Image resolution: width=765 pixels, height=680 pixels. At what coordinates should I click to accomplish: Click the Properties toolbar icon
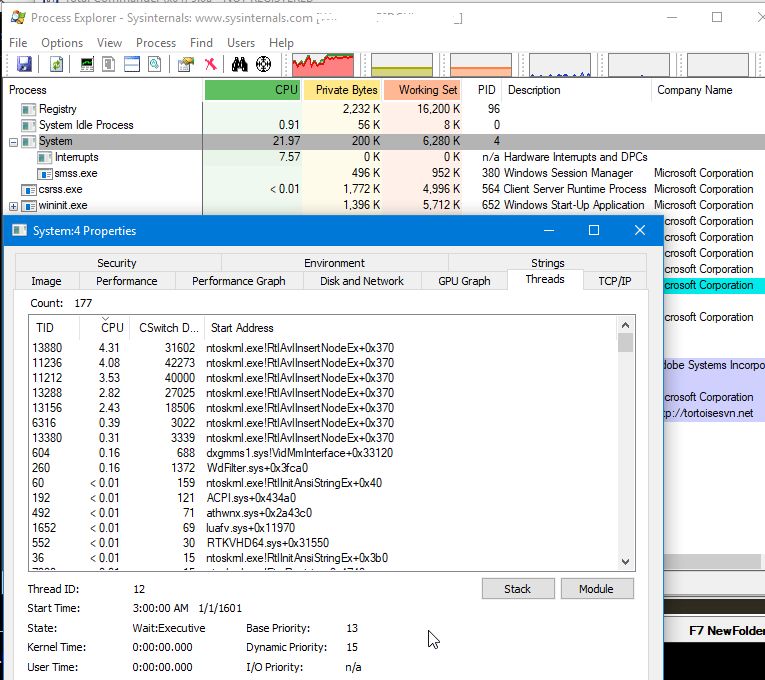click(186, 64)
